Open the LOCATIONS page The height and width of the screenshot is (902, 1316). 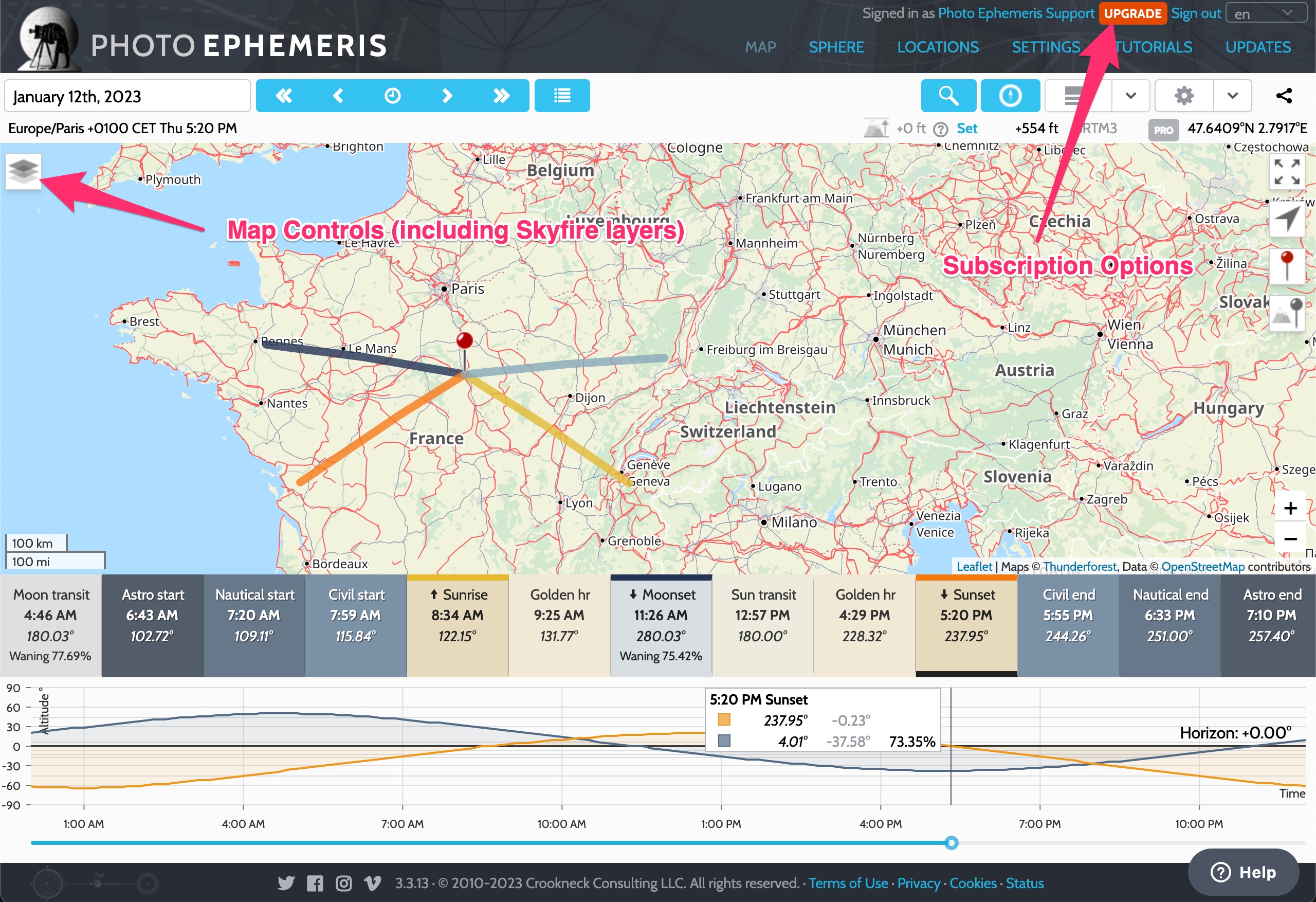coord(938,47)
